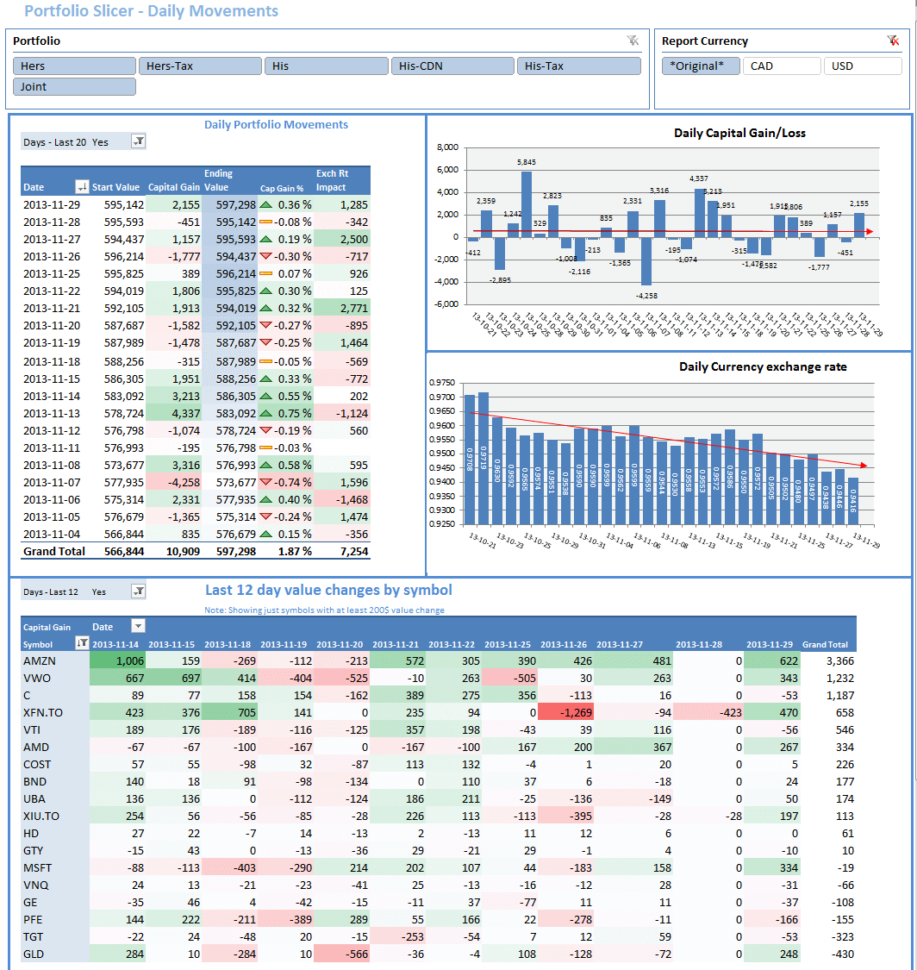Select the Hers-Tax portfolio button

pyautogui.click(x=199, y=65)
